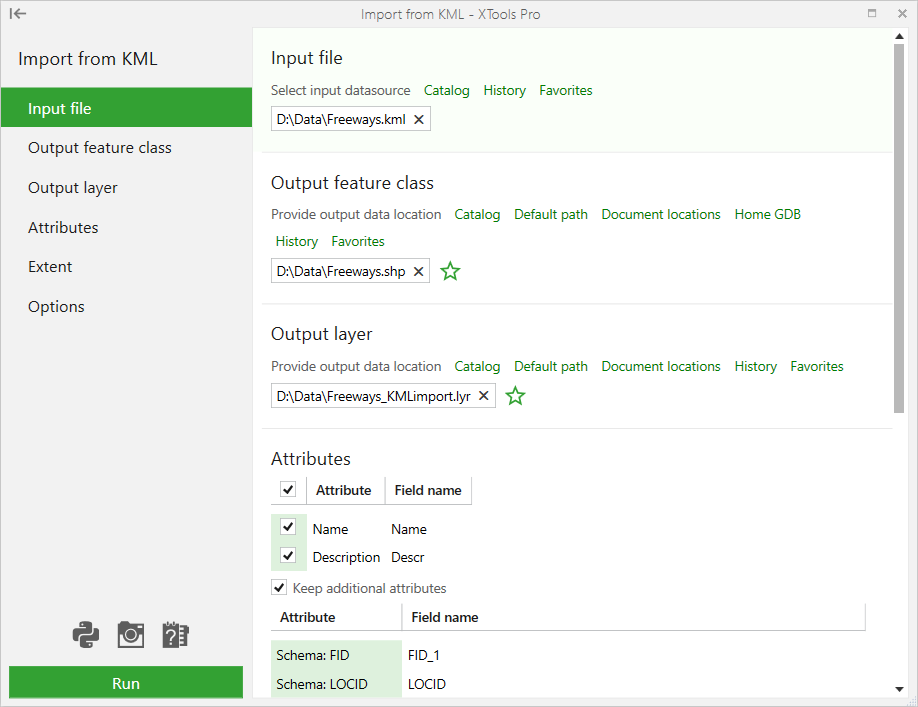Open the Python snippet icon
The image size is (918, 707).
pyautogui.click(x=85, y=634)
